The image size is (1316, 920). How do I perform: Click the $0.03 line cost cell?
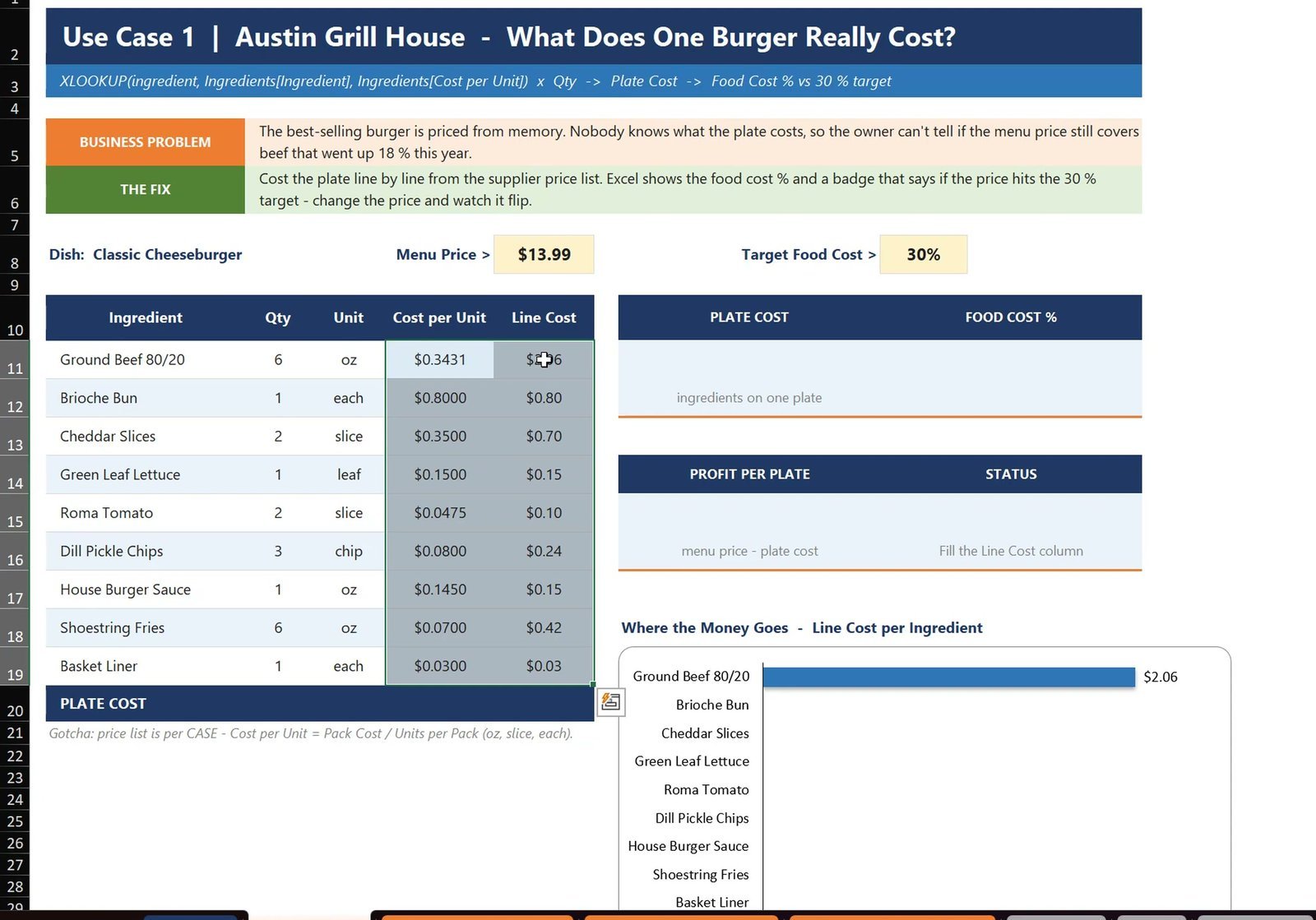point(544,666)
